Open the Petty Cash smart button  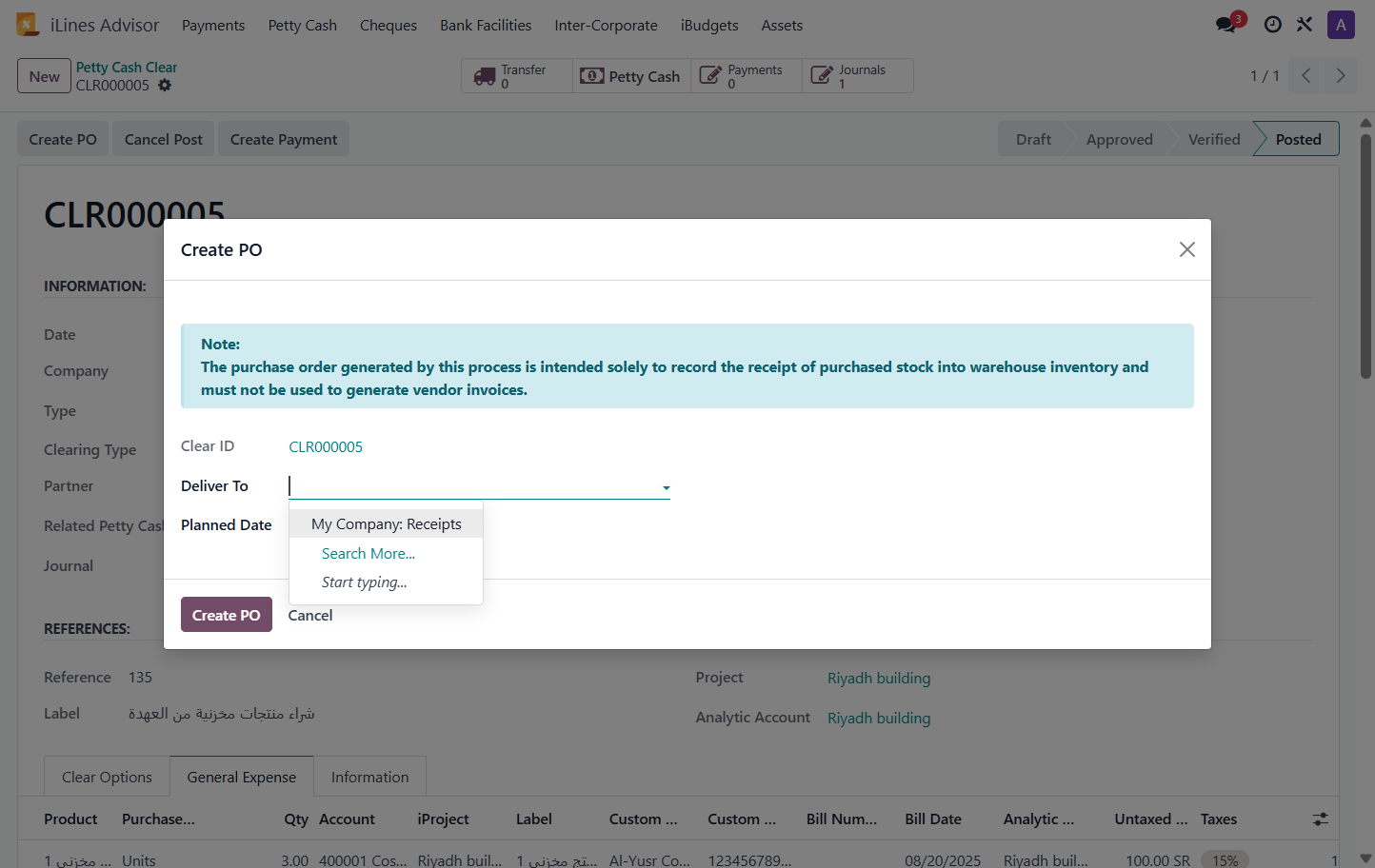click(x=631, y=76)
